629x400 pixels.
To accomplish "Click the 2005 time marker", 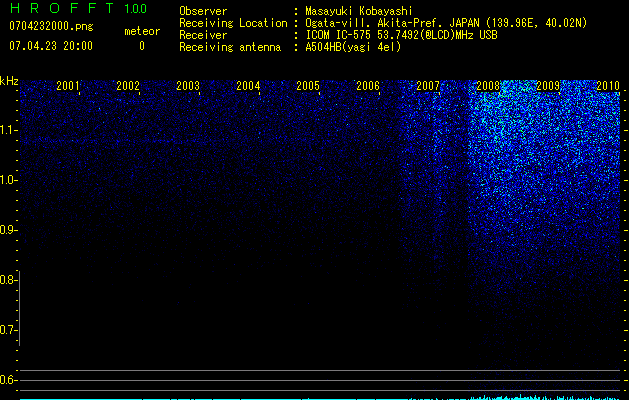I will point(308,85).
